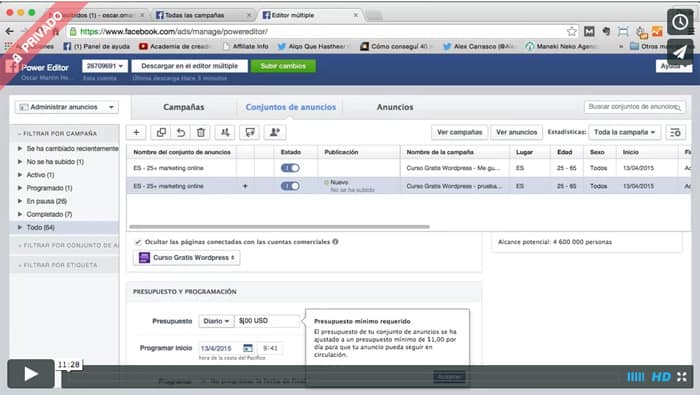This screenshot has width=700, height=395.
Task: Open column settings icon beside Toda la campaña
Action: tap(675, 132)
